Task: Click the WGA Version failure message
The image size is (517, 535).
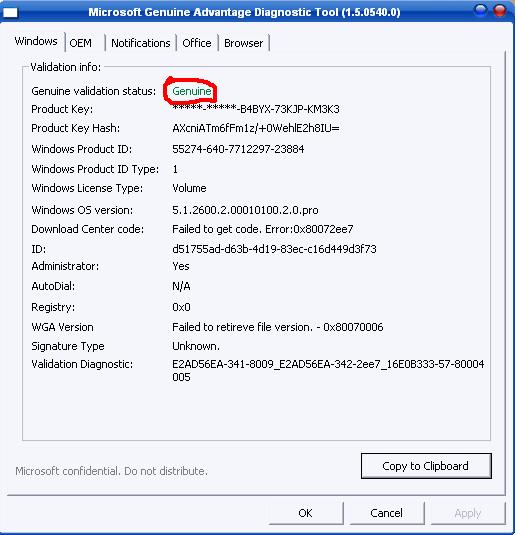Action: [277, 327]
